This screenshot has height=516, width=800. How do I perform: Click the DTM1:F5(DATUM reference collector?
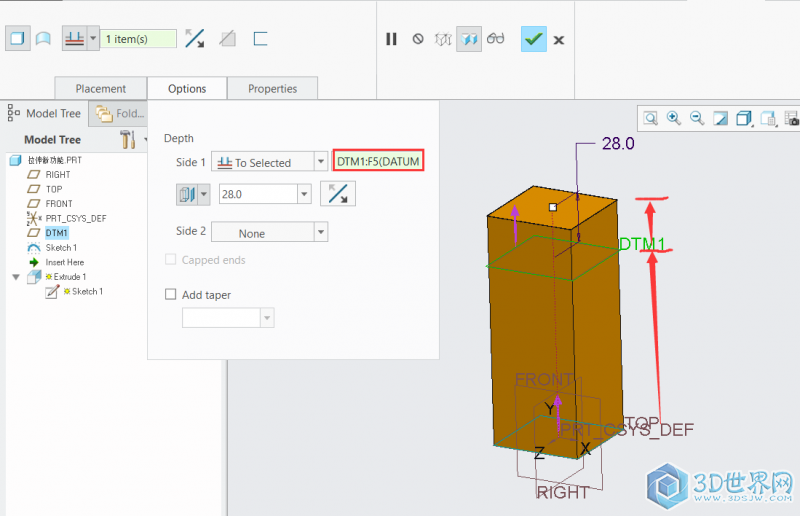click(x=378, y=161)
